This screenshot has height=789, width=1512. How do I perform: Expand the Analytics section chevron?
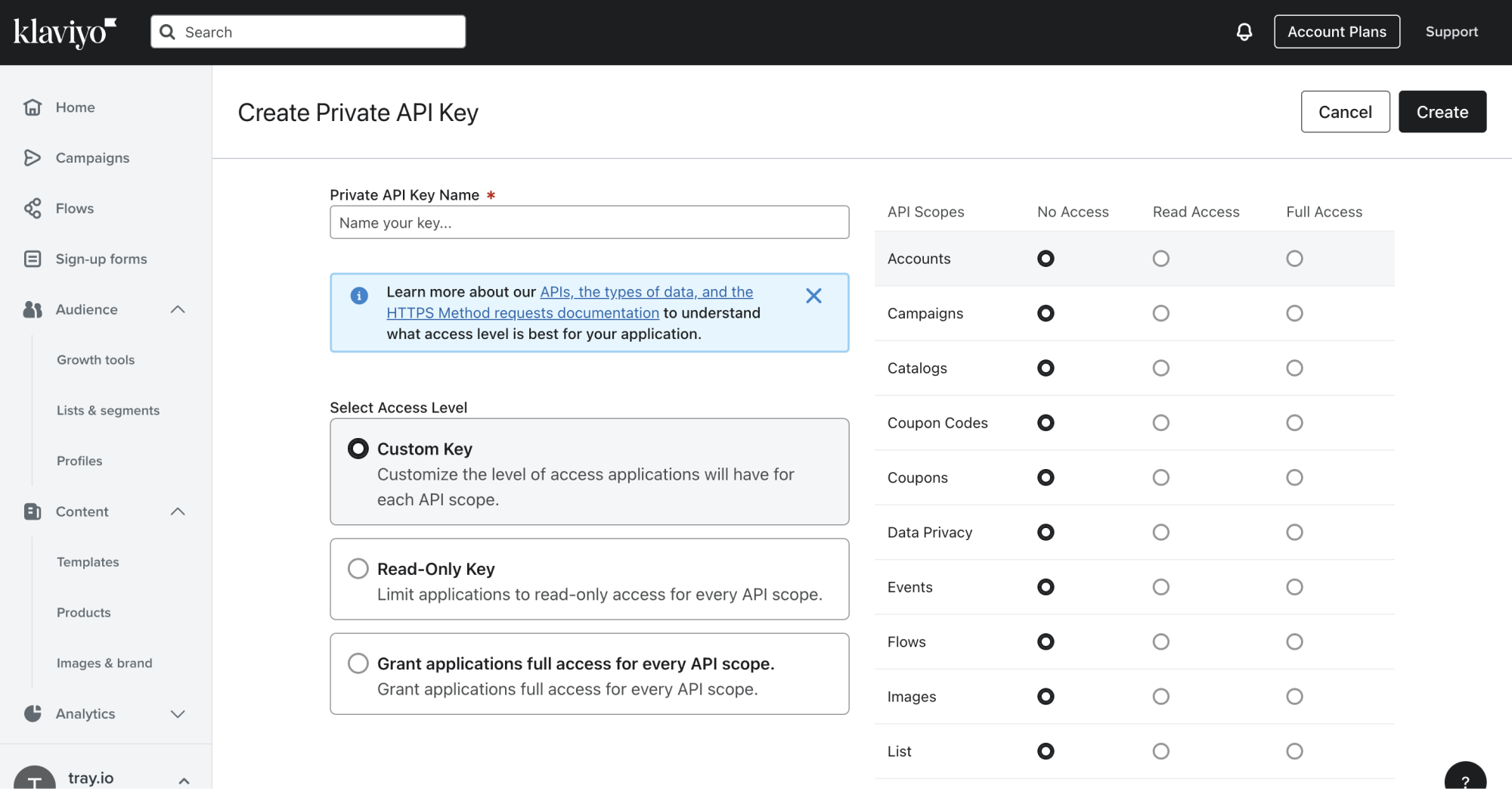[178, 713]
